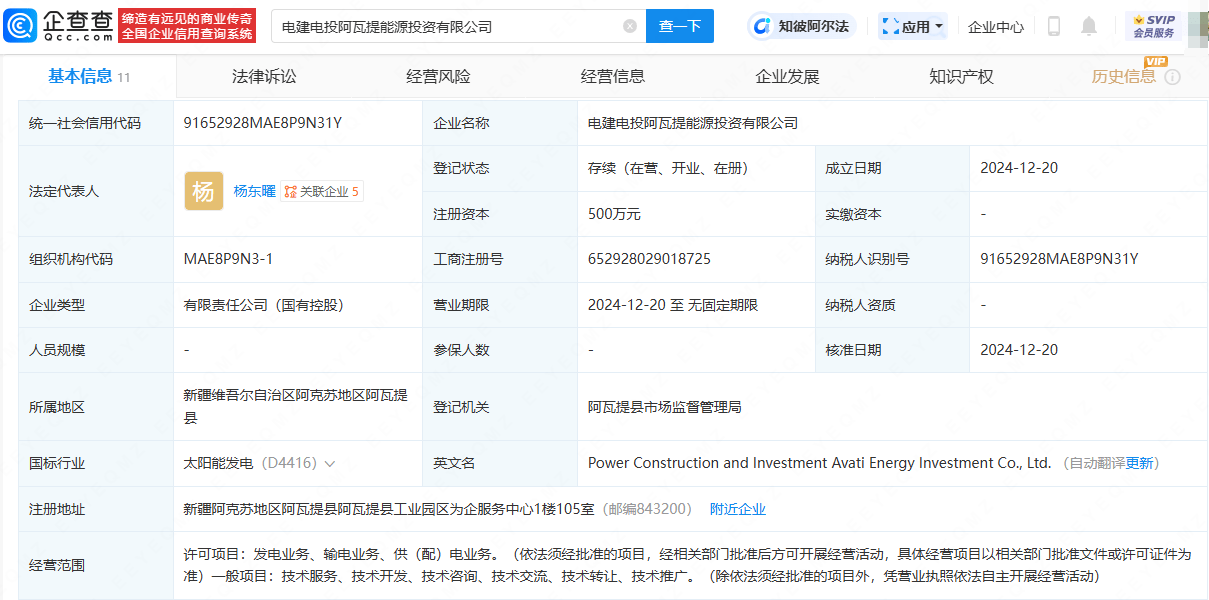Click the 杨 avatar of the legal representative
This screenshot has height=600, width=1209.
point(204,191)
